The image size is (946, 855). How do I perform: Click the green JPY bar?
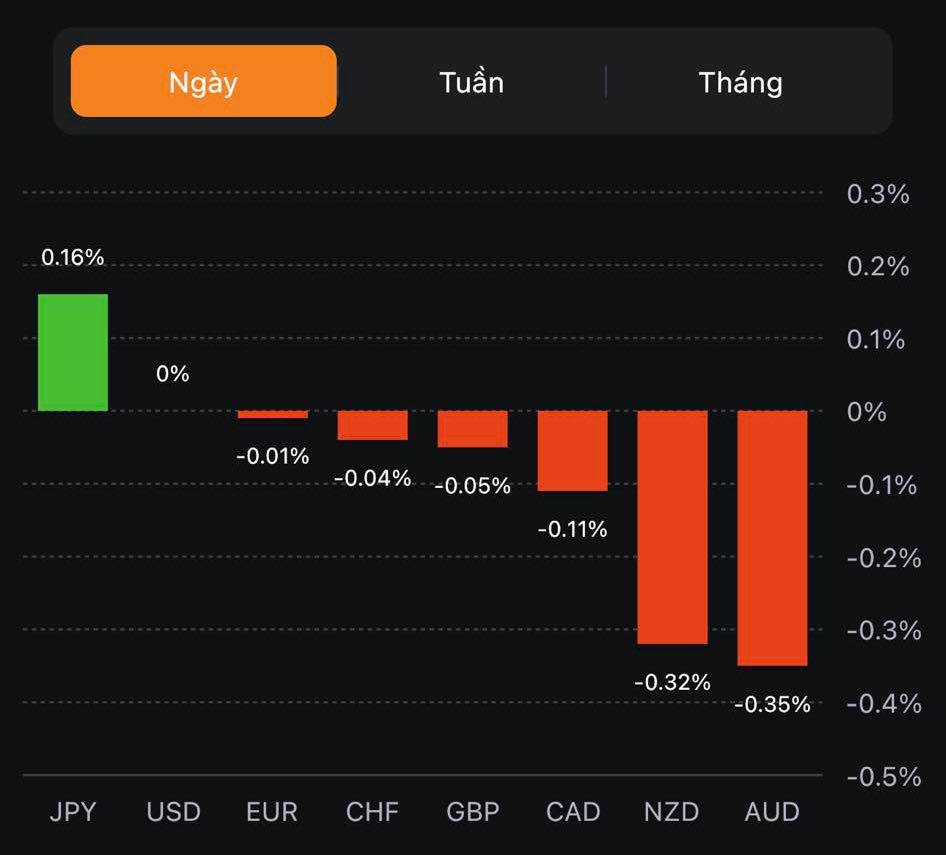(73, 352)
